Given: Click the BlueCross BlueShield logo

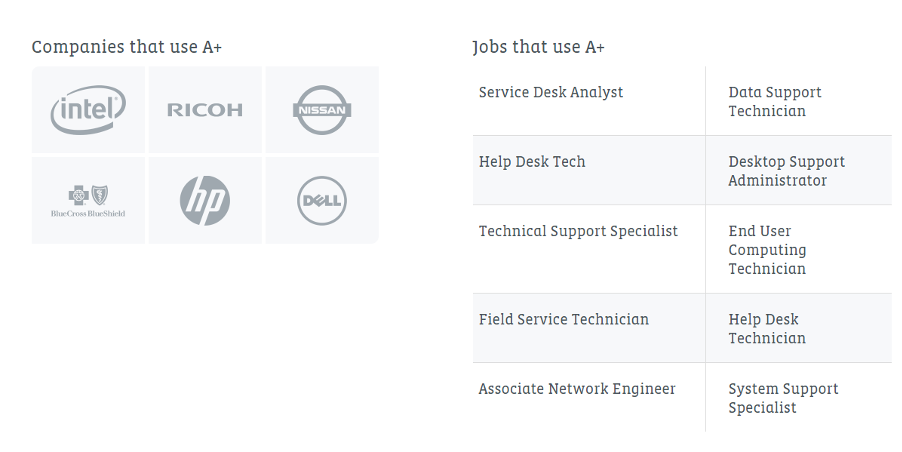Looking at the screenshot, I should (88, 200).
